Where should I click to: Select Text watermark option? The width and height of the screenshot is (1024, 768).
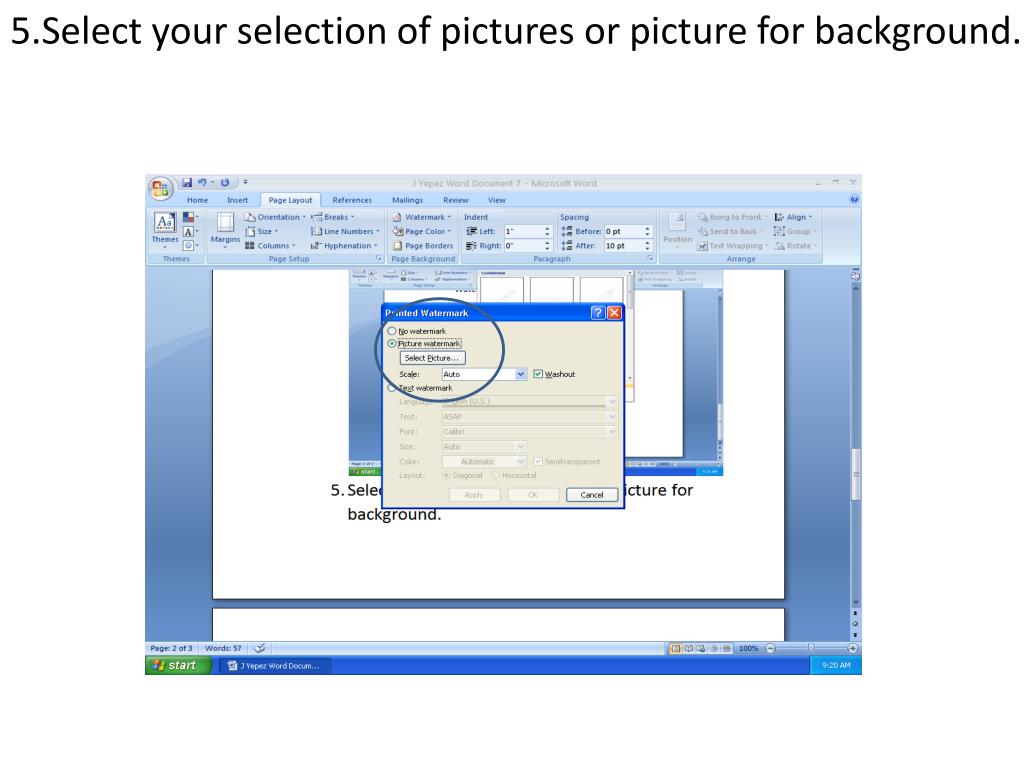(x=392, y=388)
